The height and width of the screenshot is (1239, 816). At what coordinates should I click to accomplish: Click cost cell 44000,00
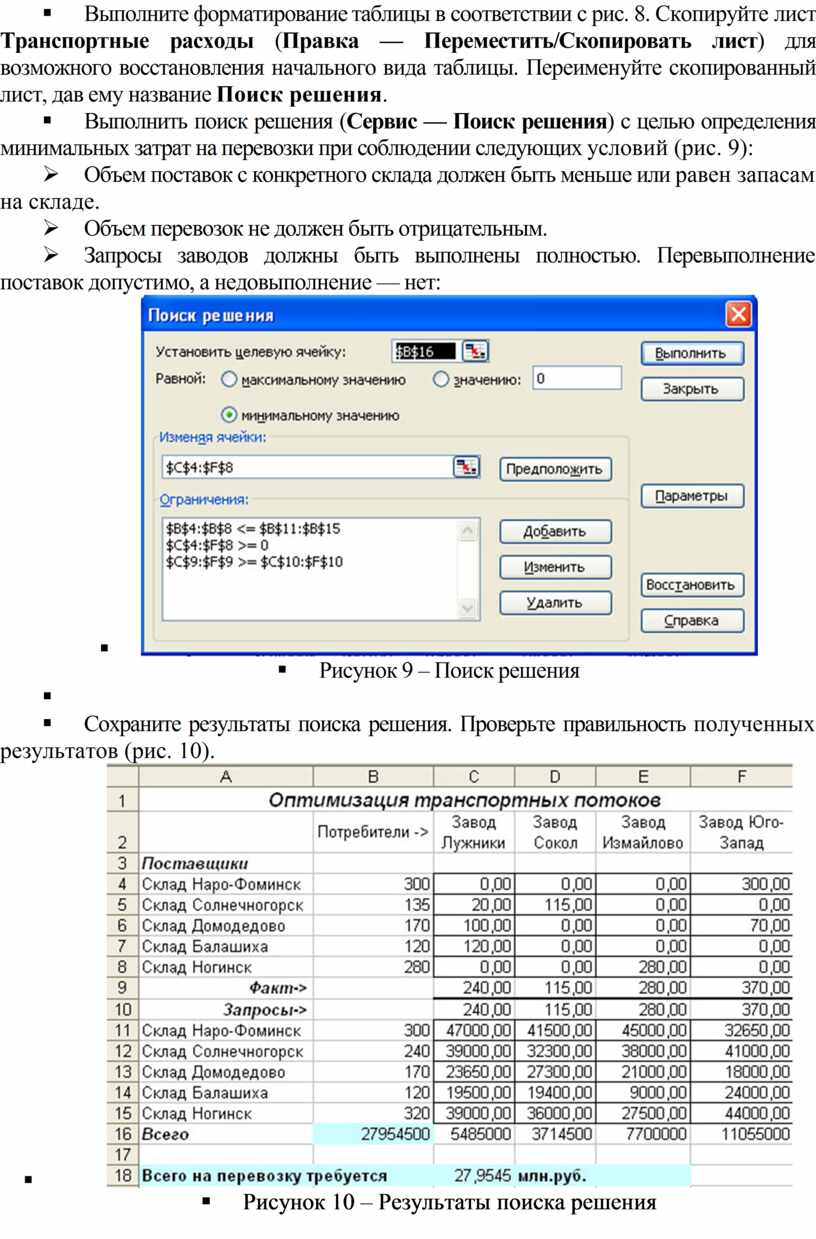(x=741, y=1113)
